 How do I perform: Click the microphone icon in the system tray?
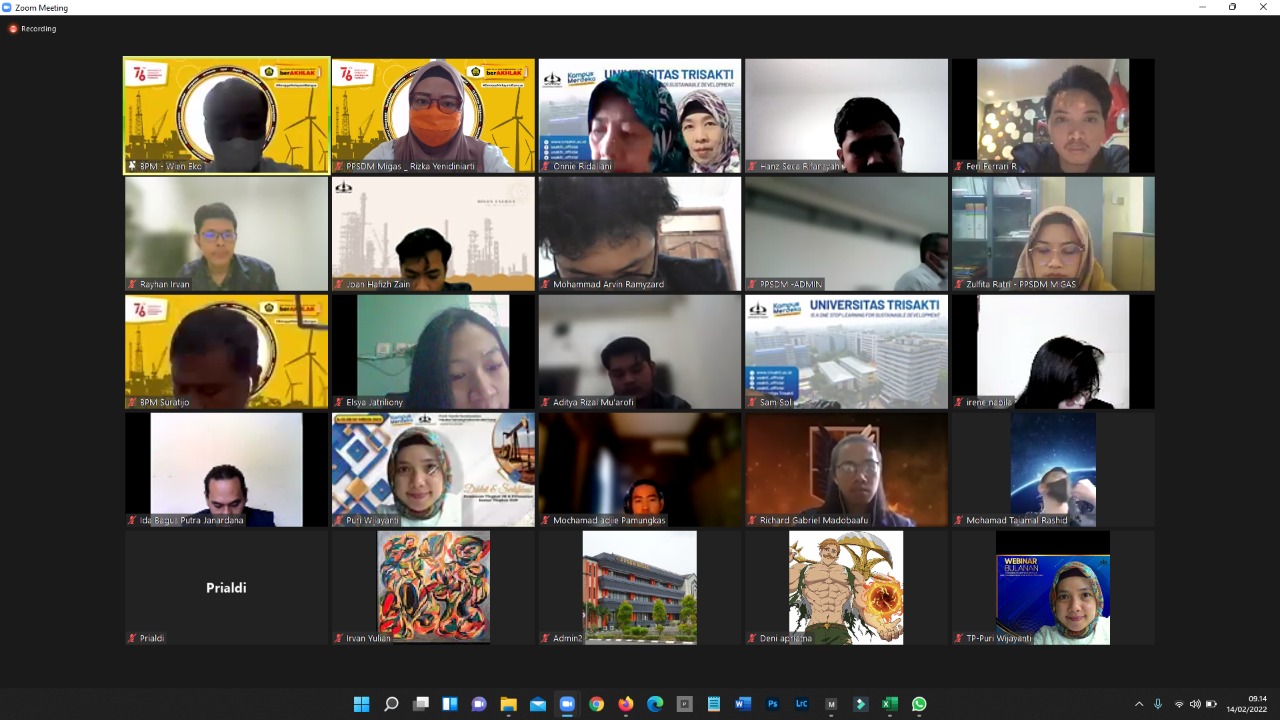(1158, 704)
